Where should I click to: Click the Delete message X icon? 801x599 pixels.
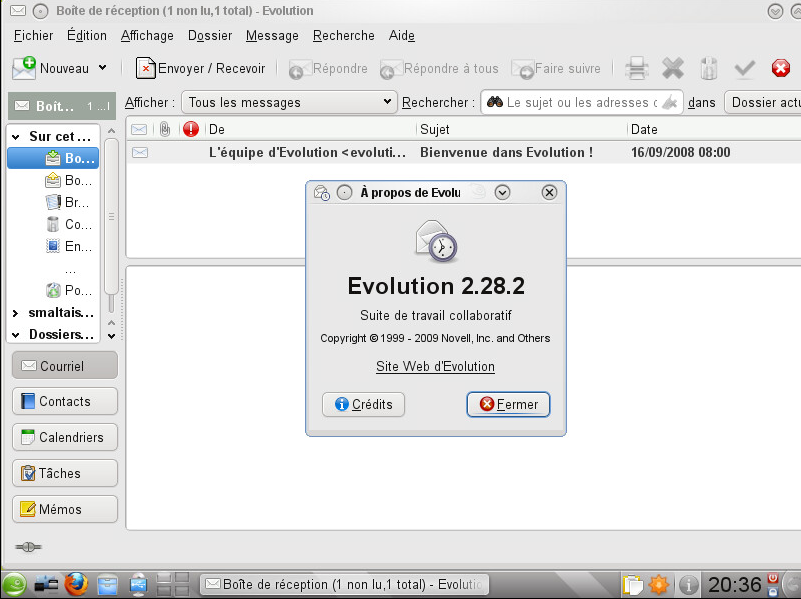[673, 68]
